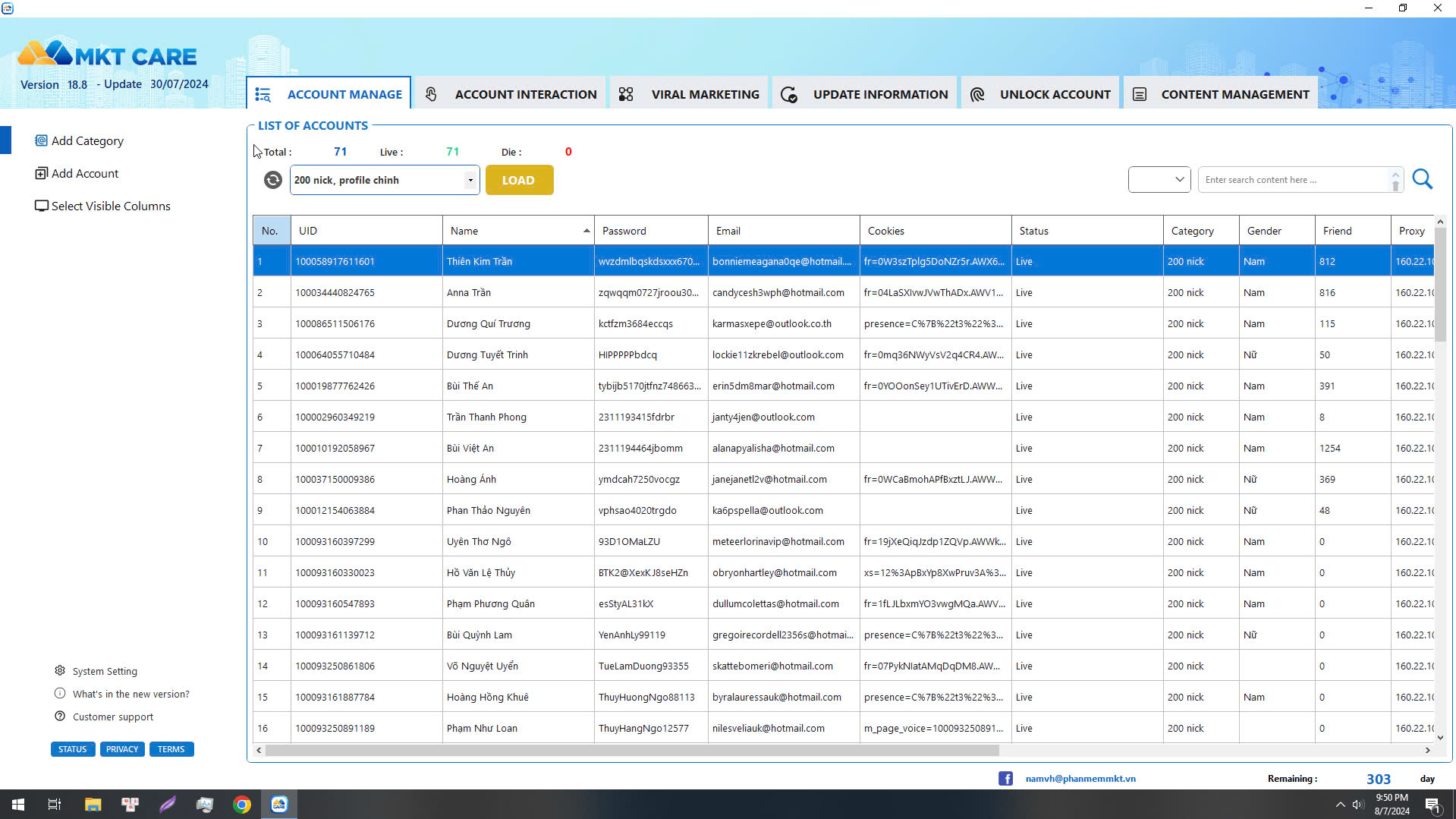This screenshot has height=819, width=1456.
Task: Click the PRIVACY button
Action: [122, 749]
